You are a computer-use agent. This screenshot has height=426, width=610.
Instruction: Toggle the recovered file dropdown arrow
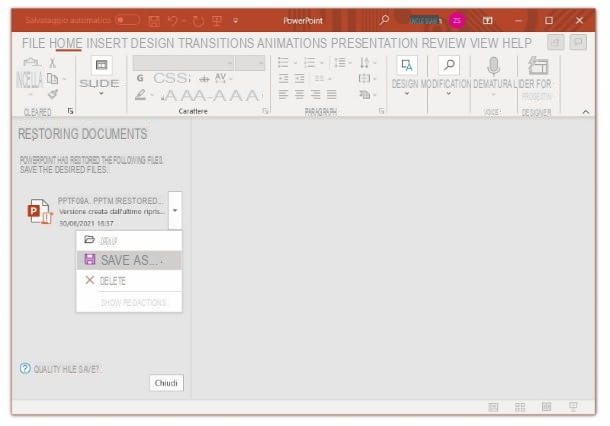click(x=175, y=210)
